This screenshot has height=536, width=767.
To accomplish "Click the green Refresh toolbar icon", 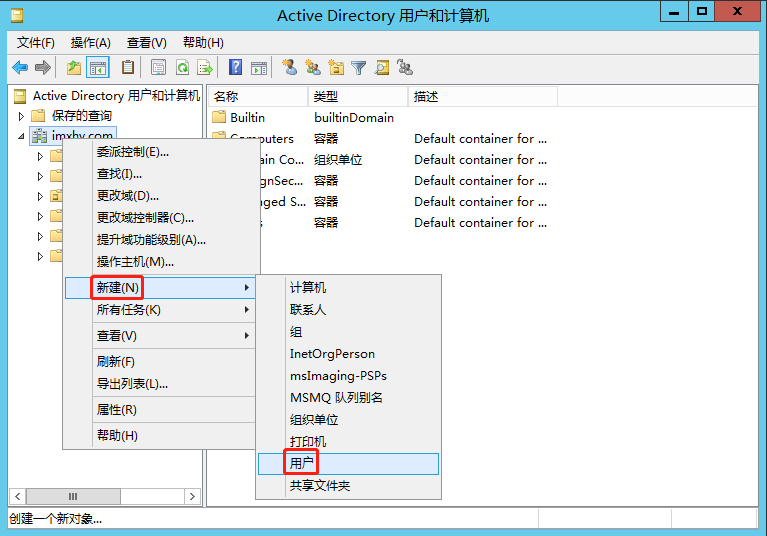I will 182,67.
